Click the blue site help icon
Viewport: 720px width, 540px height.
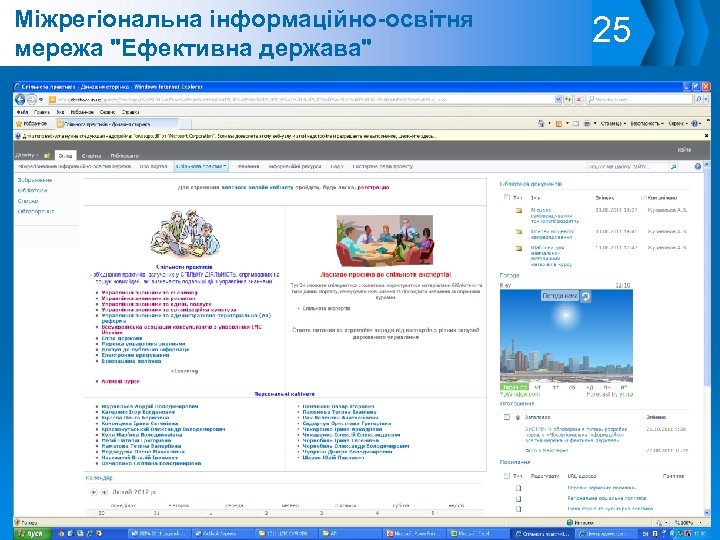(698, 166)
